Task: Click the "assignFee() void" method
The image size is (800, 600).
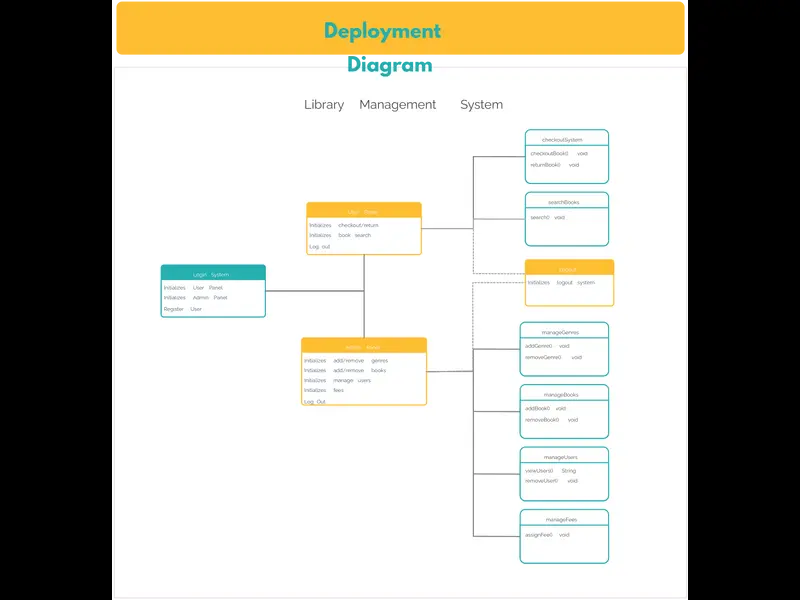Action: pos(547,535)
